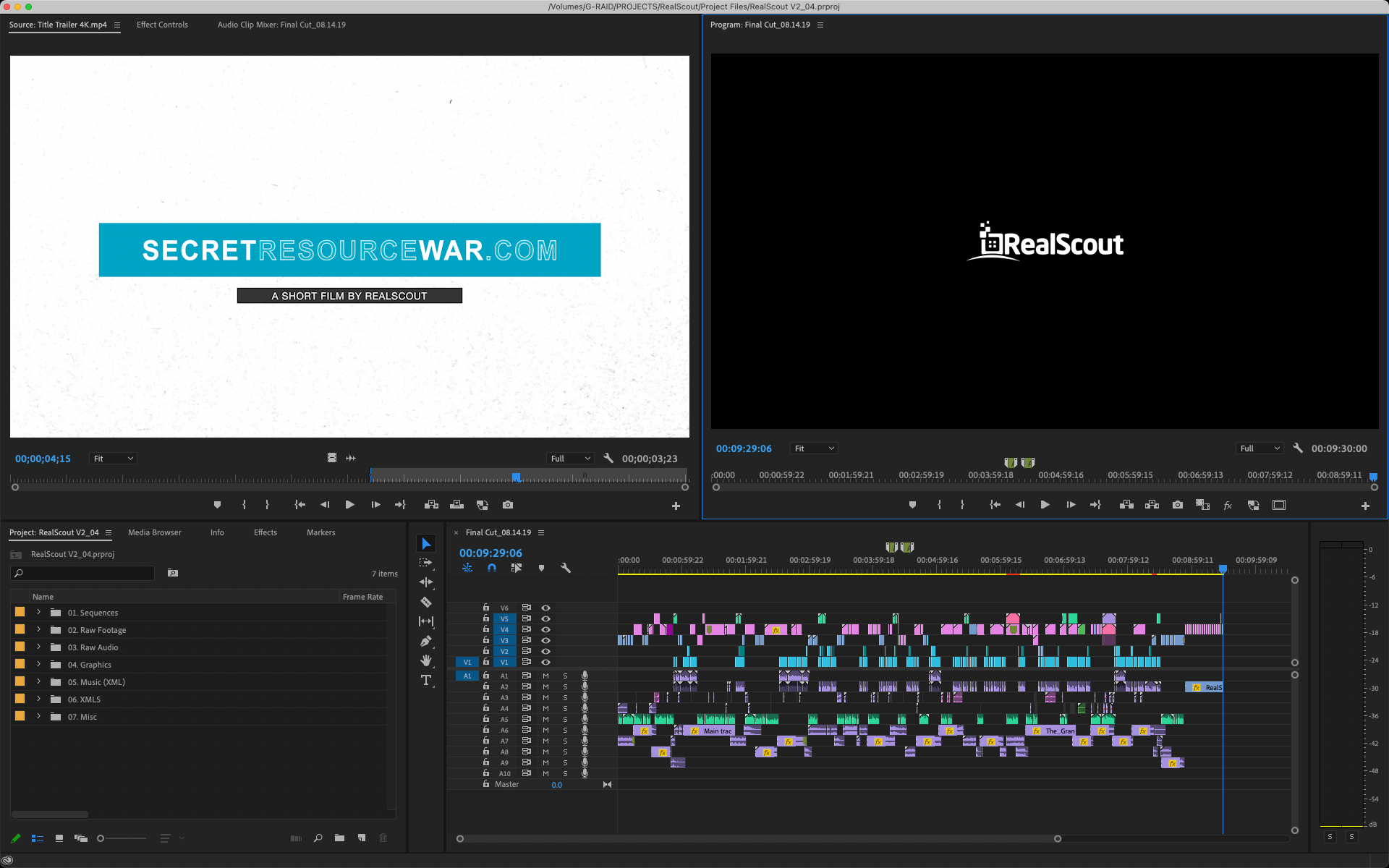Click the Project panel search field
The height and width of the screenshot is (868, 1389).
pyautogui.click(x=83, y=573)
